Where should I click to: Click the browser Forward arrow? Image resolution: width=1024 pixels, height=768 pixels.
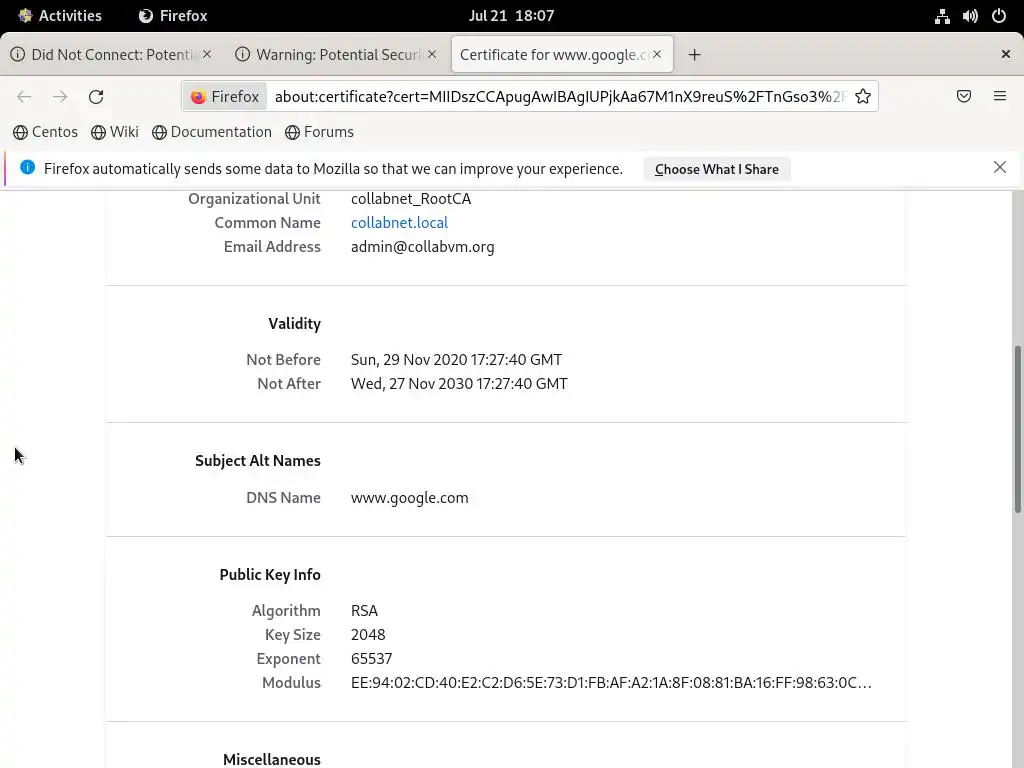(x=60, y=97)
